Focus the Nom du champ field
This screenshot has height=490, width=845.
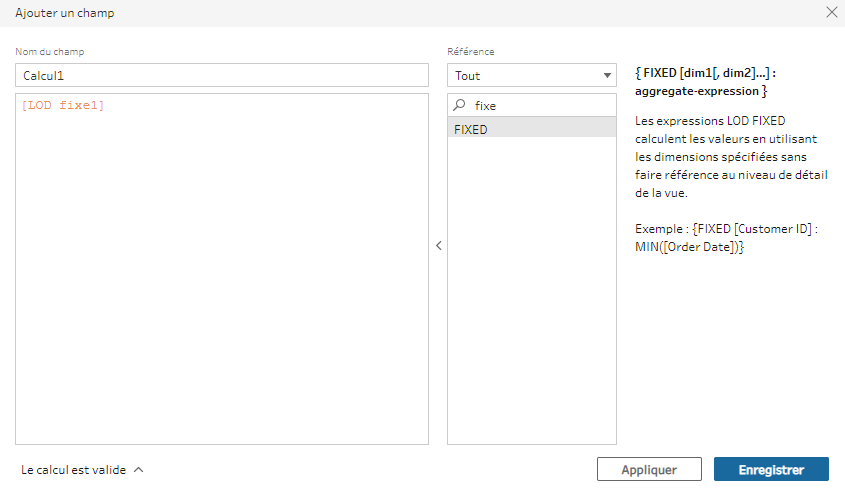(x=221, y=75)
